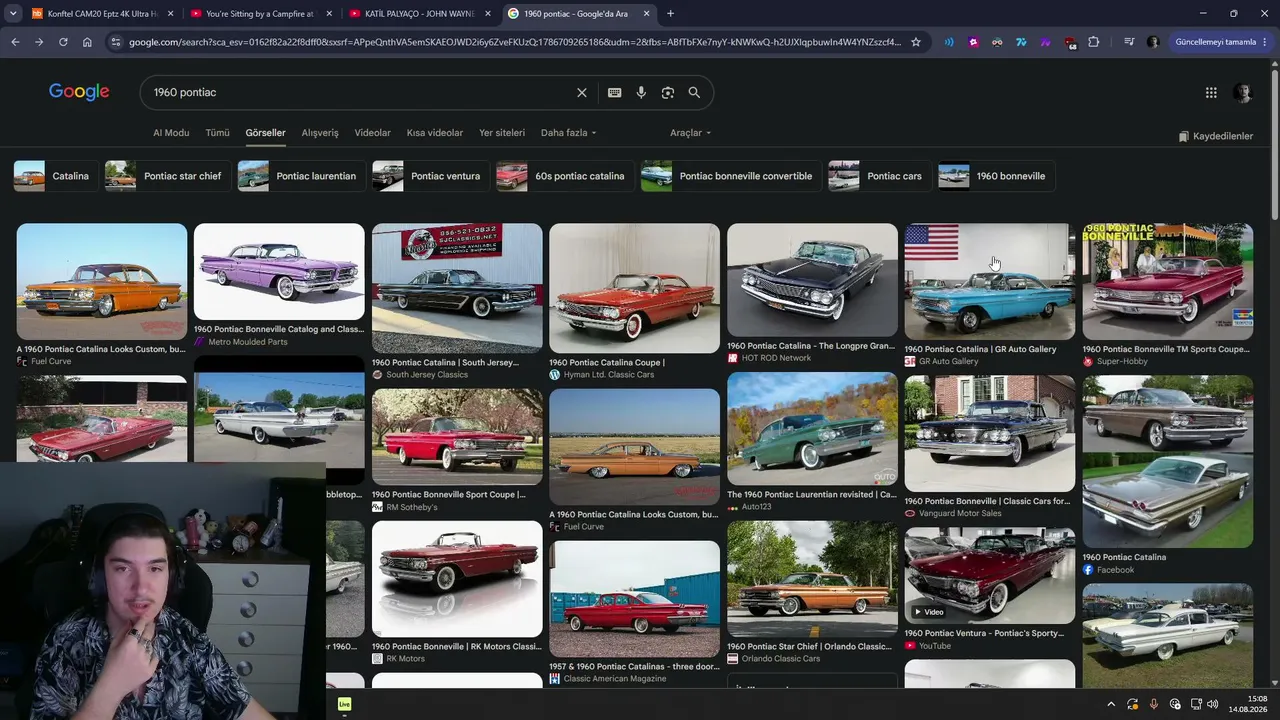Open the Videolar tab

point(373,133)
